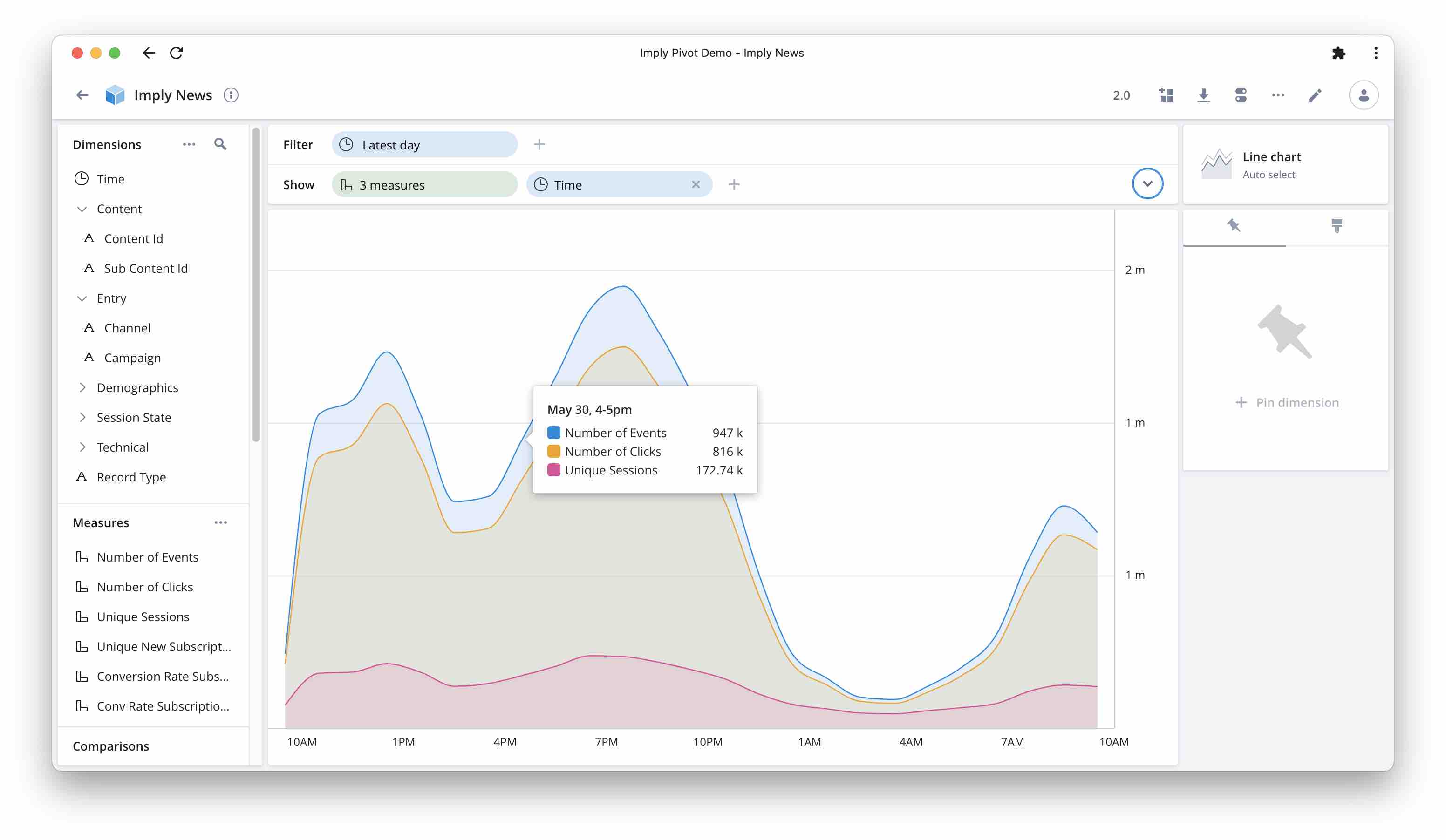Expand the Demographics dimension group
Image resolution: width=1446 pixels, height=840 pixels.
pos(82,387)
